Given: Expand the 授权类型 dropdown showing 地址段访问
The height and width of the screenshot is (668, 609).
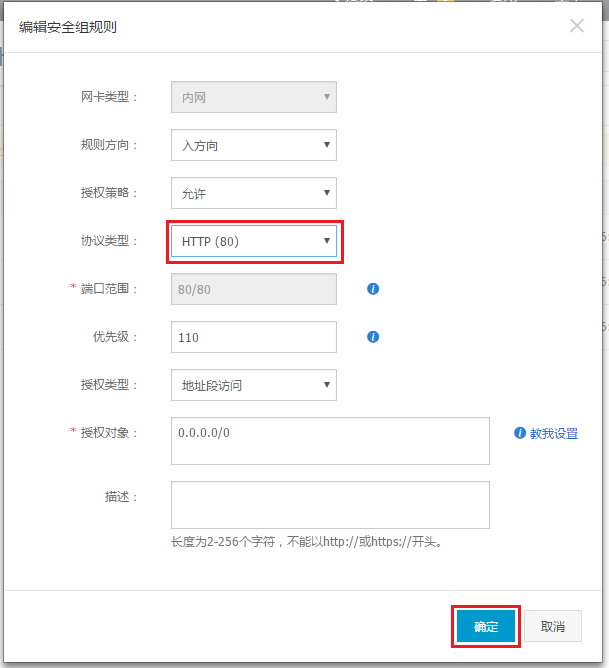Looking at the screenshot, I should 254,385.
